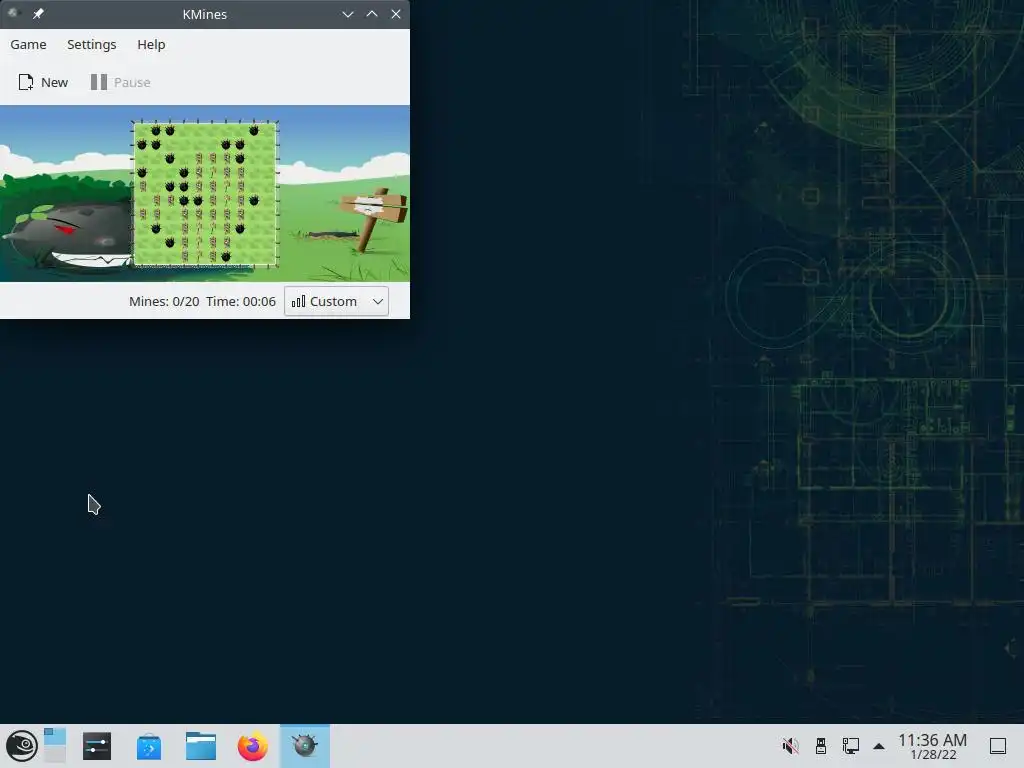This screenshot has width=1024, height=768.
Task: Open Discover software center from taskbar
Action: [x=149, y=746]
